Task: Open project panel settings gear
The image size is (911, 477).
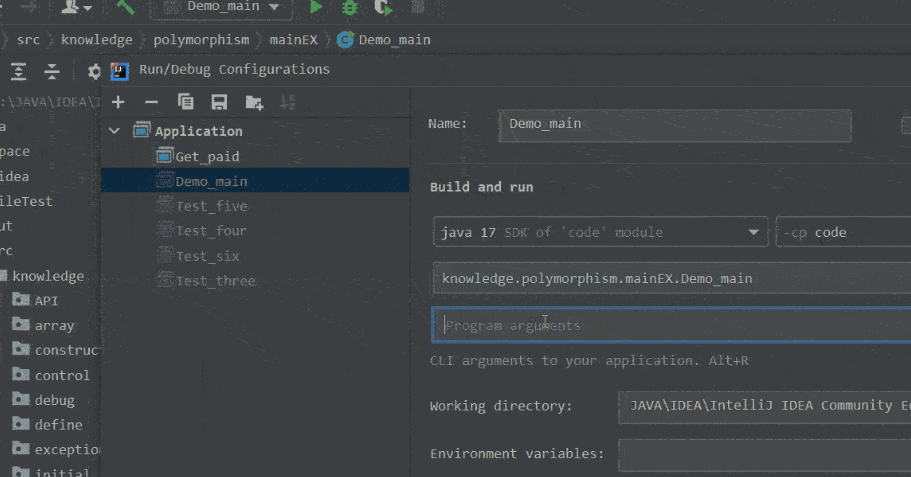Action: click(95, 71)
